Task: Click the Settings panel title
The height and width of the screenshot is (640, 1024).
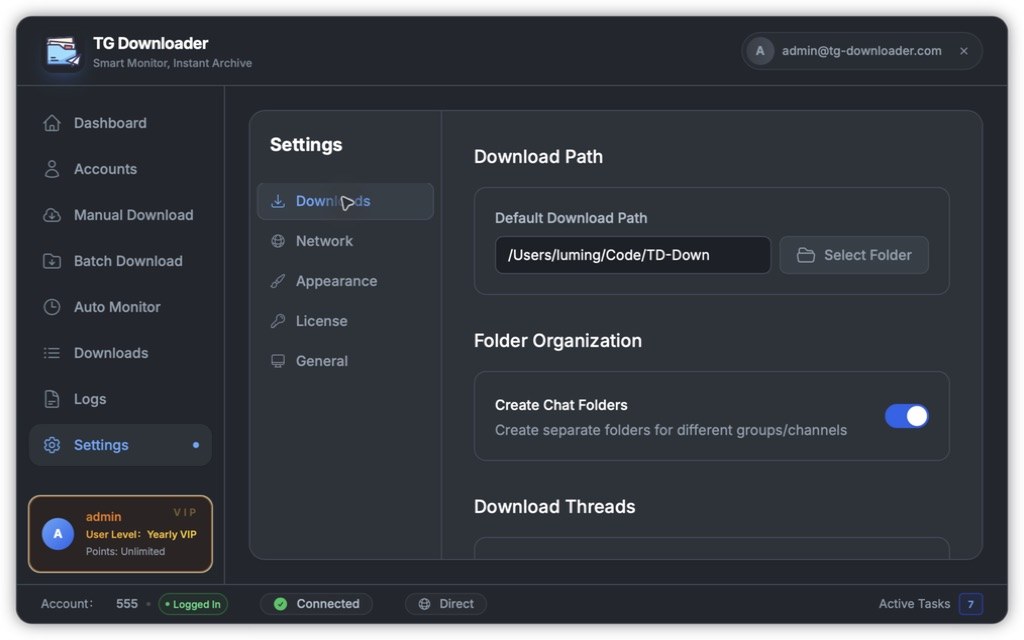Action: click(306, 145)
